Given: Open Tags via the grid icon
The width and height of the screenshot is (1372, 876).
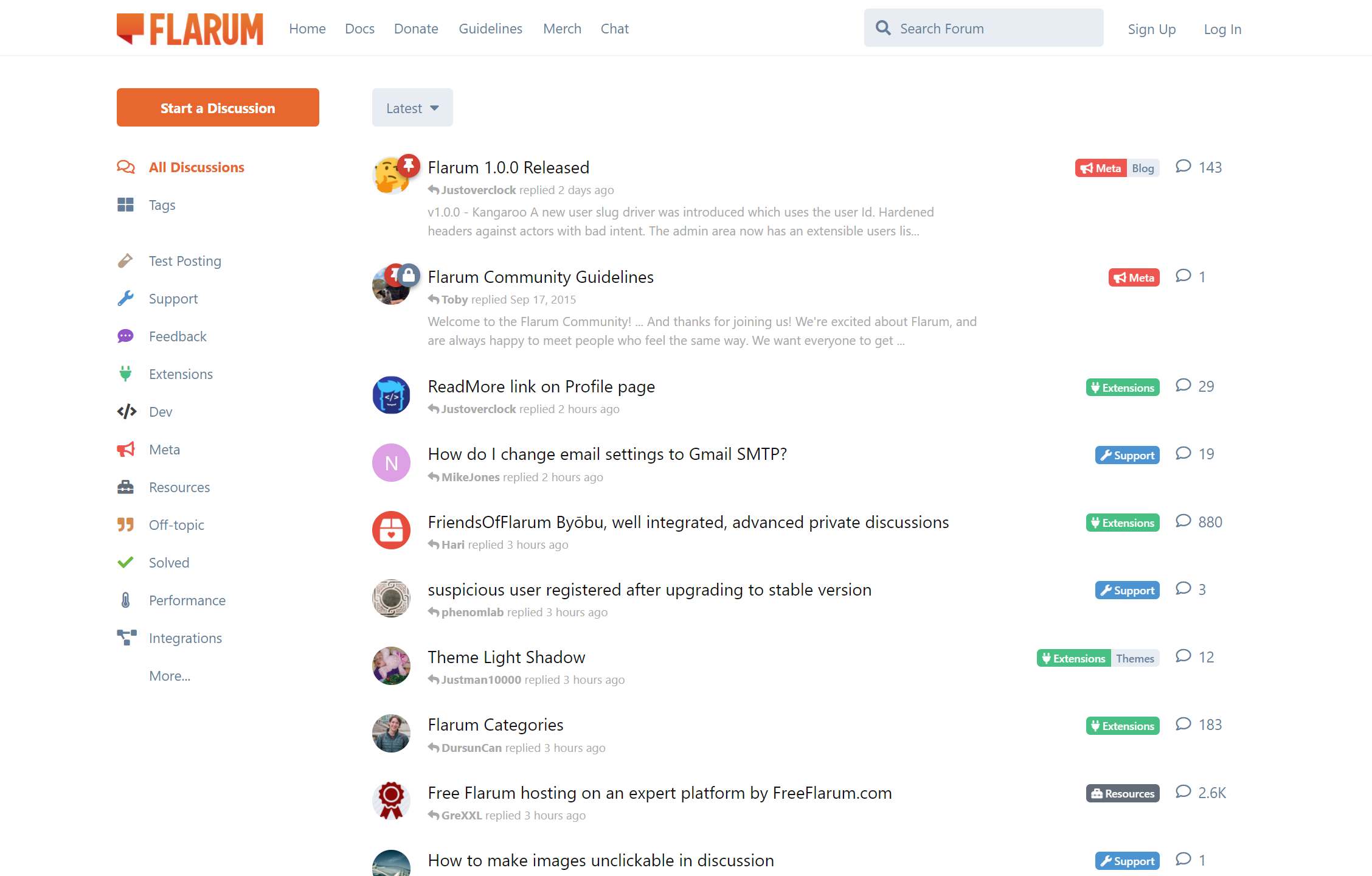Looking at the screenshot, I should 125,205.
